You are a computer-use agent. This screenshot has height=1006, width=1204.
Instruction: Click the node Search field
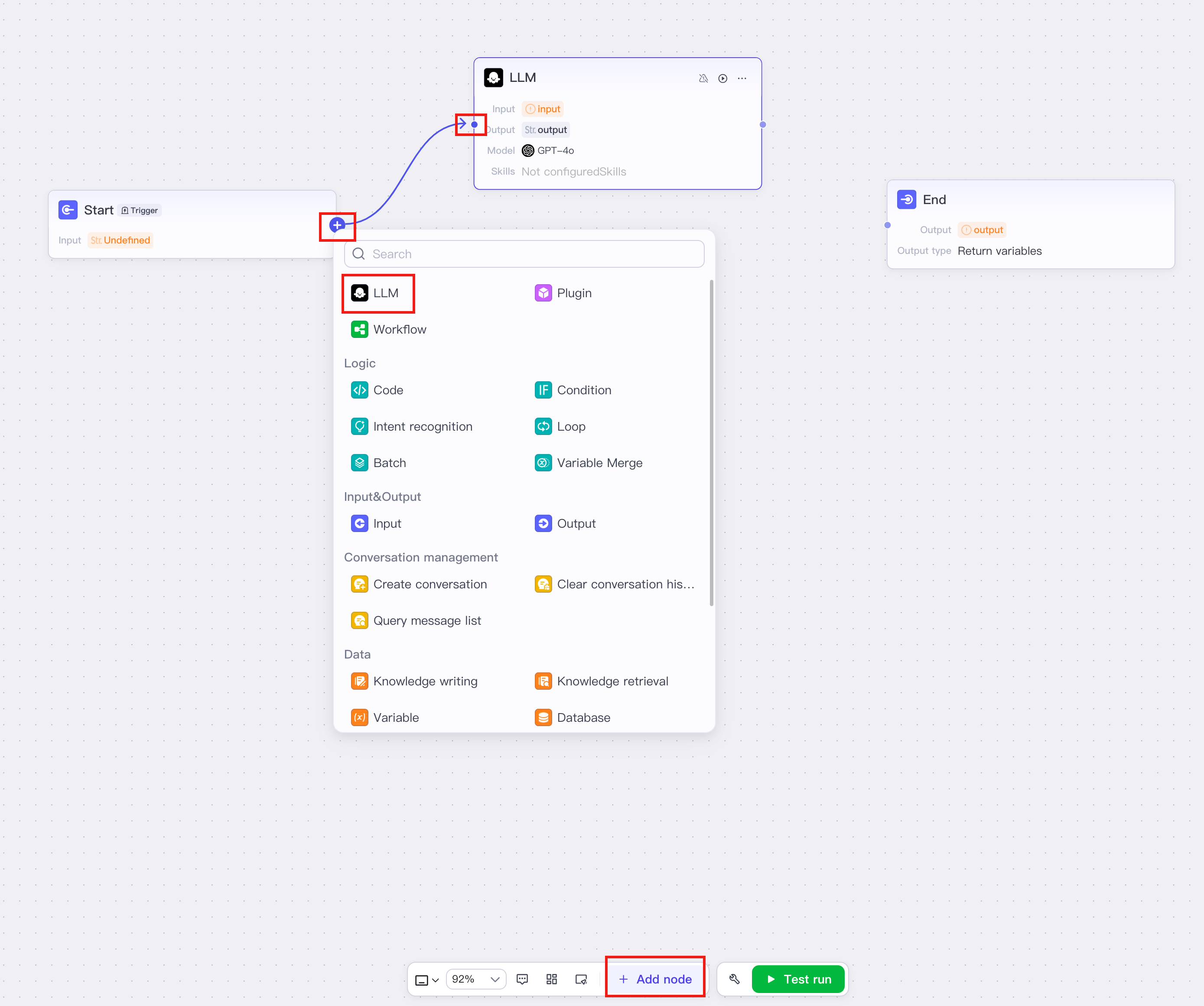pyautogui.click(x=524, y=254)
